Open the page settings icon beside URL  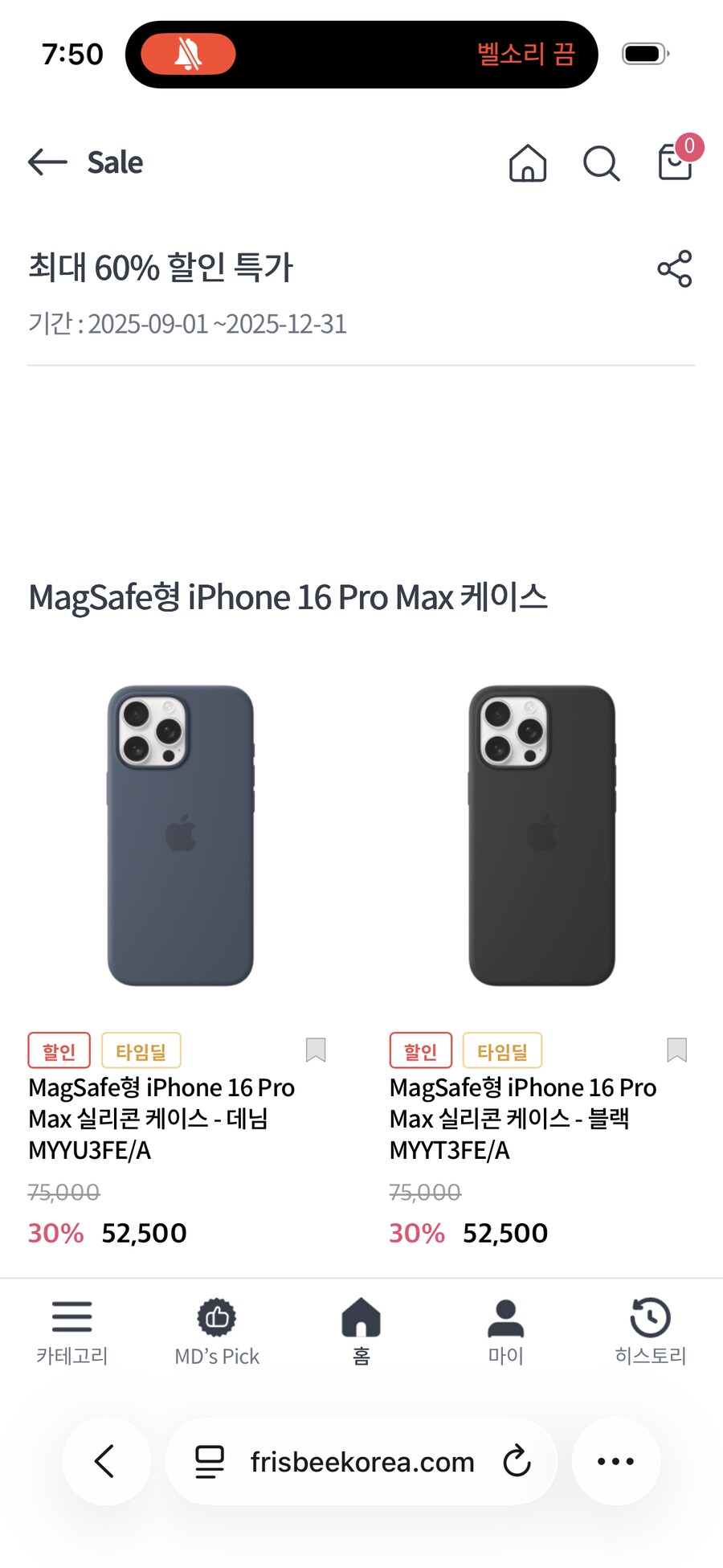click(x=210, y=1462)
